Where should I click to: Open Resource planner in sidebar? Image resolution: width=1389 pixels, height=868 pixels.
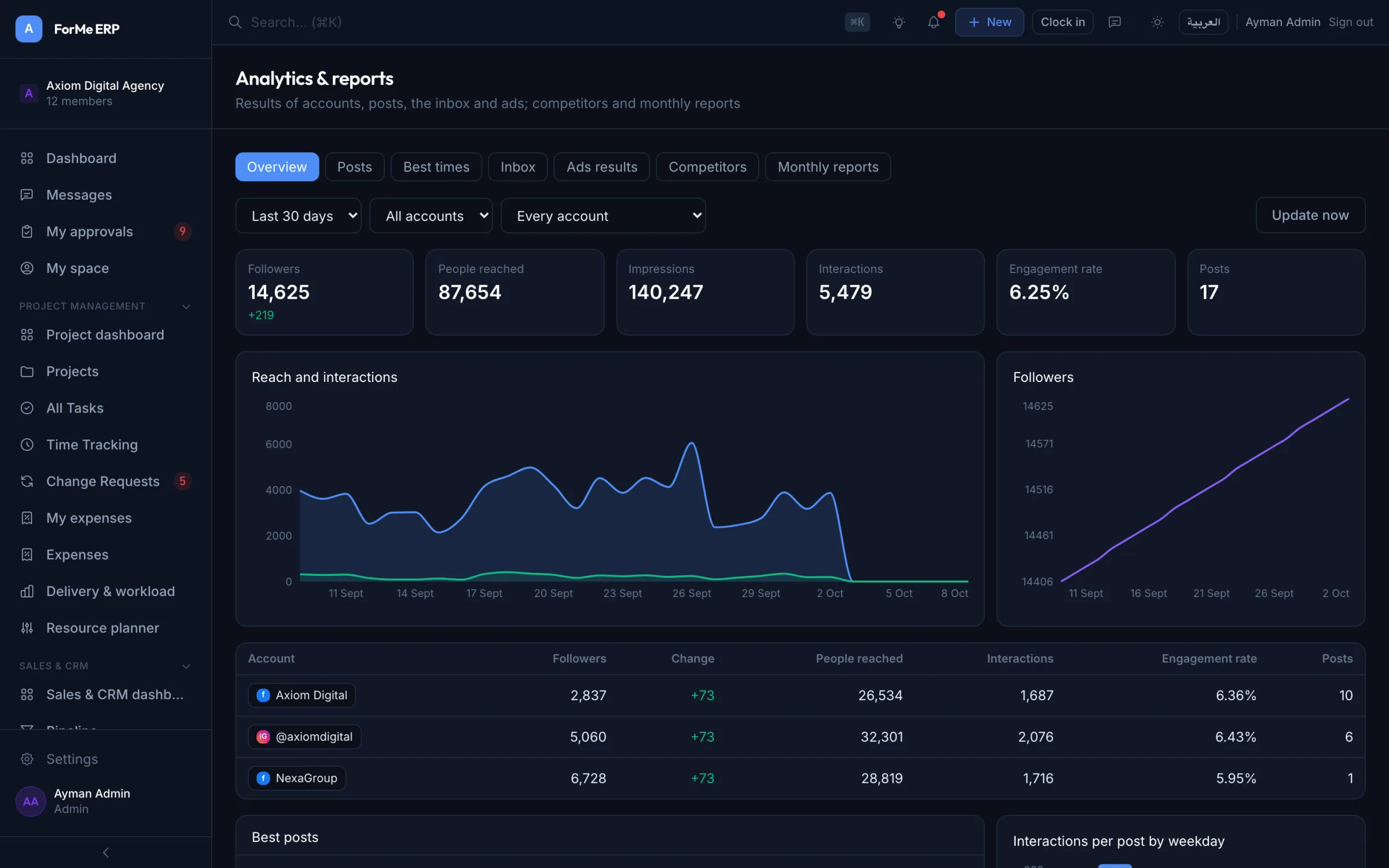tap(105, 628)
